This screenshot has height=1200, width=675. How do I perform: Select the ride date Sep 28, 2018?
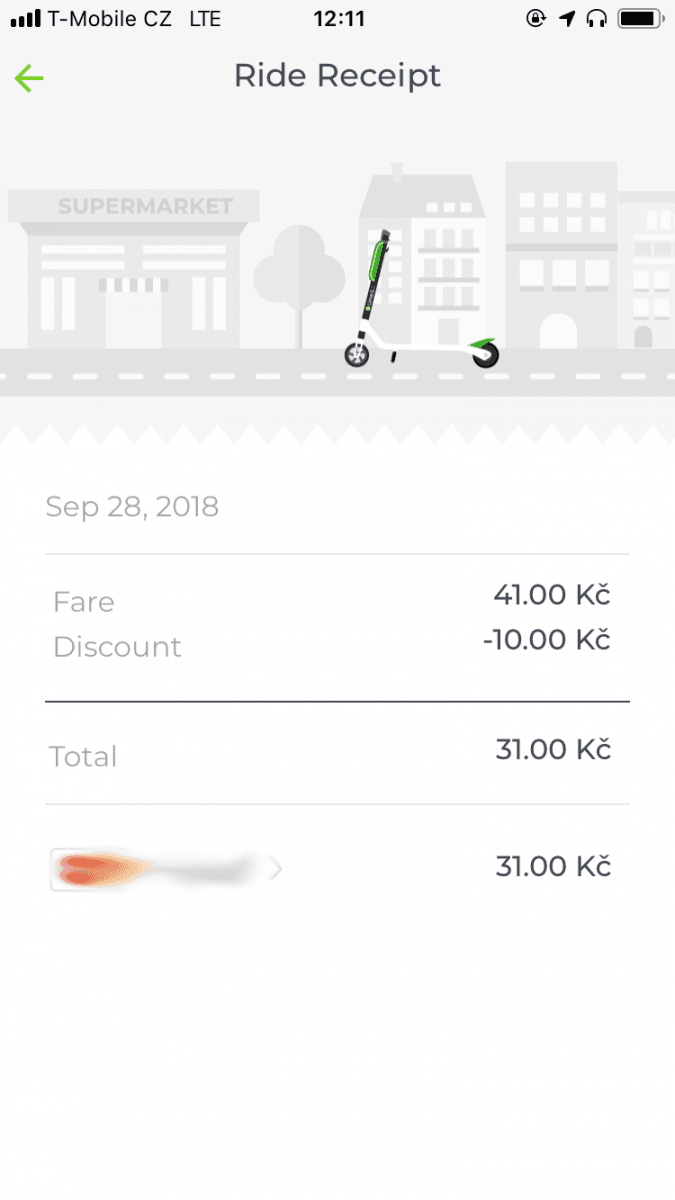pos(131,506)
